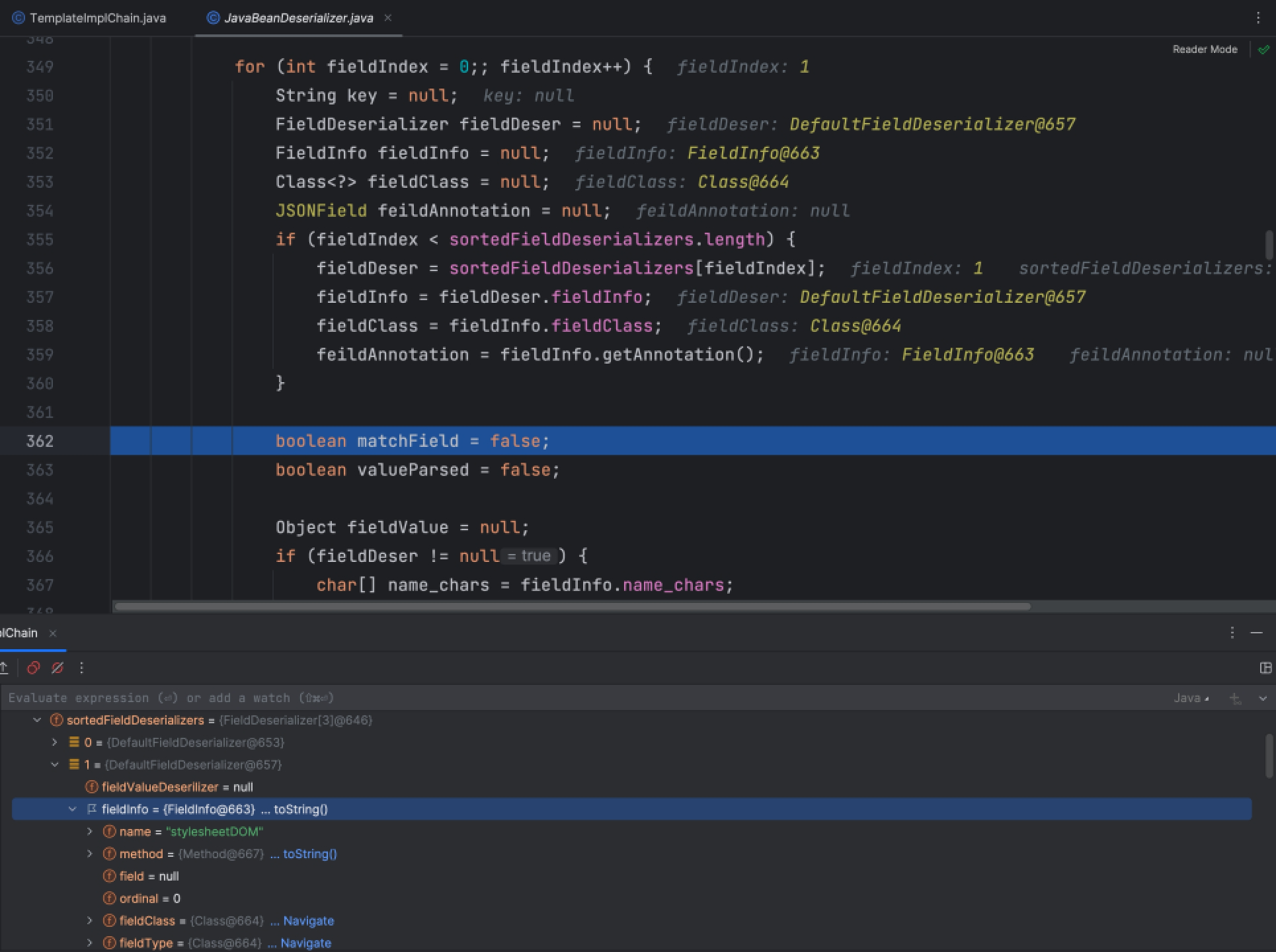
Task: Minimize the debug tool window
Action: click(x=1257, y=633)
